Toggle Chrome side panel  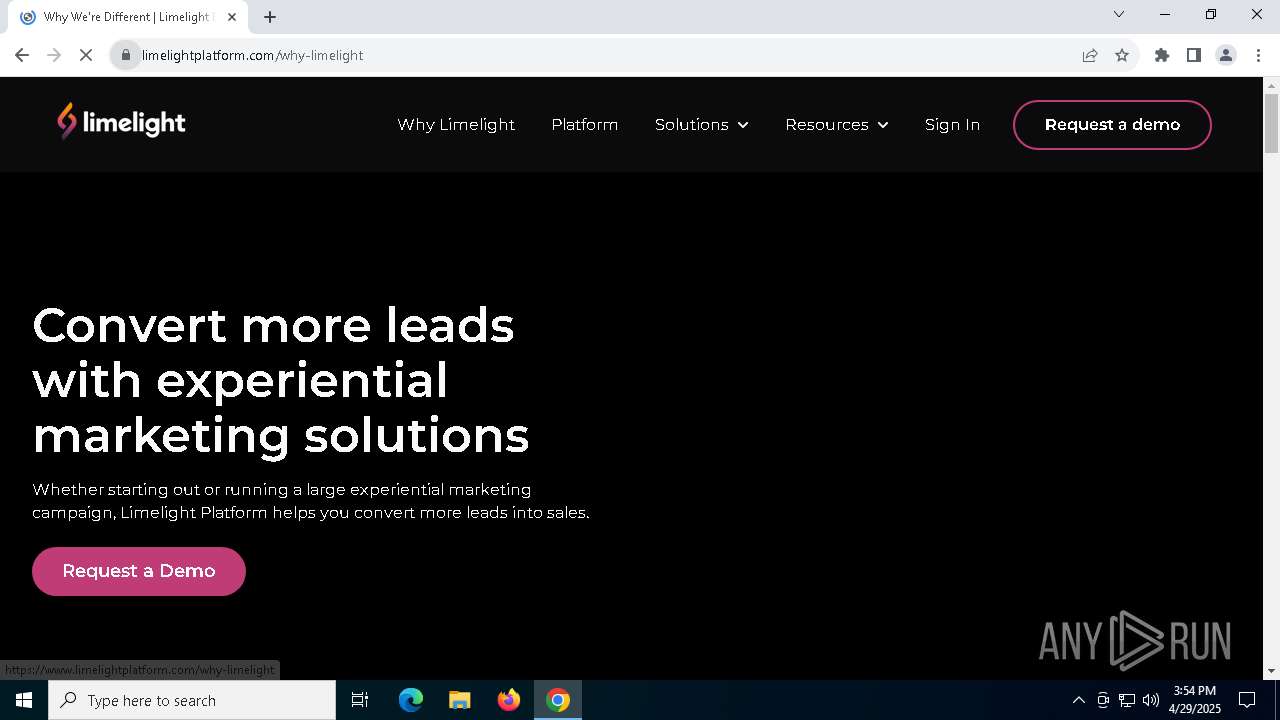tap(1194, 55)
